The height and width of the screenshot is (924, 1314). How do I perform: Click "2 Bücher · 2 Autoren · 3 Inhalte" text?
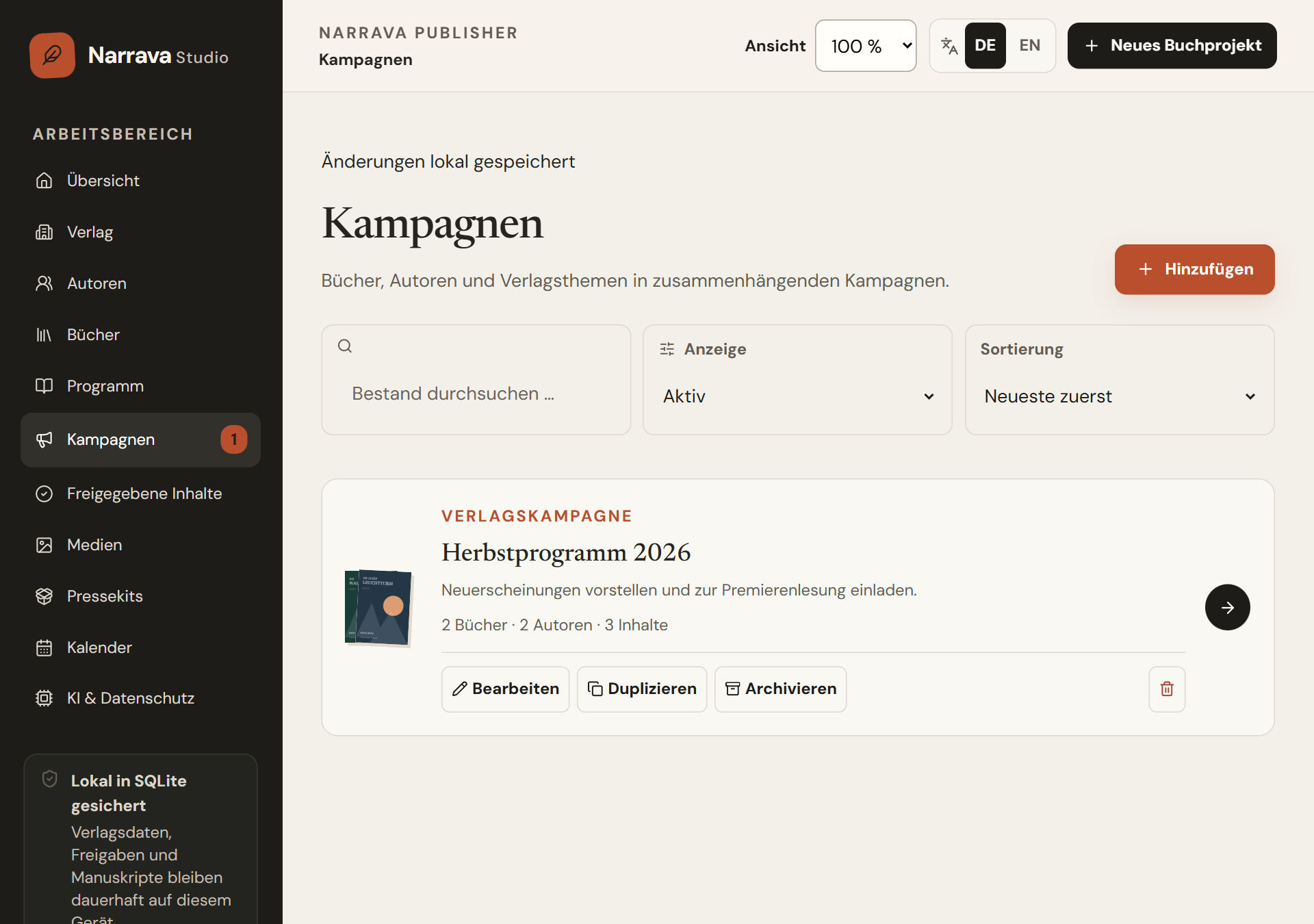pyautogui.click(x=554, y=625)
